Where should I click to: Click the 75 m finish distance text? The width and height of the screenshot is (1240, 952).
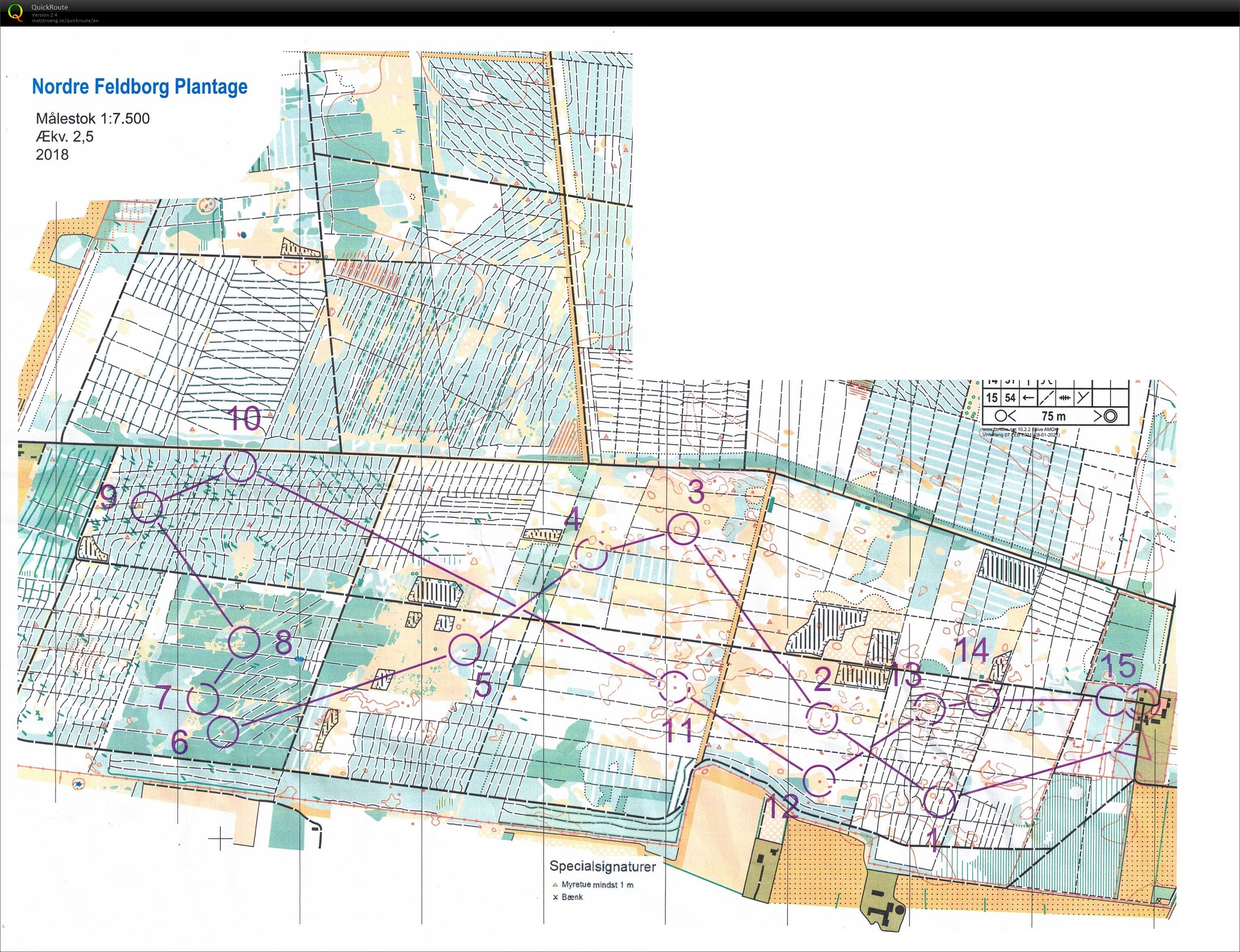point(1053,417)
